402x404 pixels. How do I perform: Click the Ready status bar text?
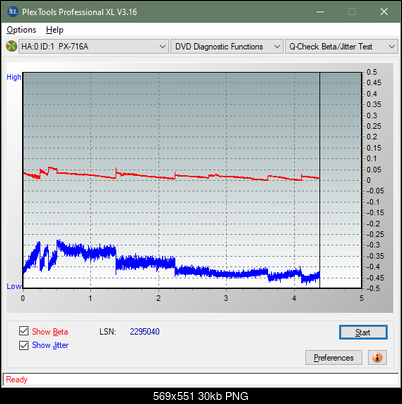(17, 380)
